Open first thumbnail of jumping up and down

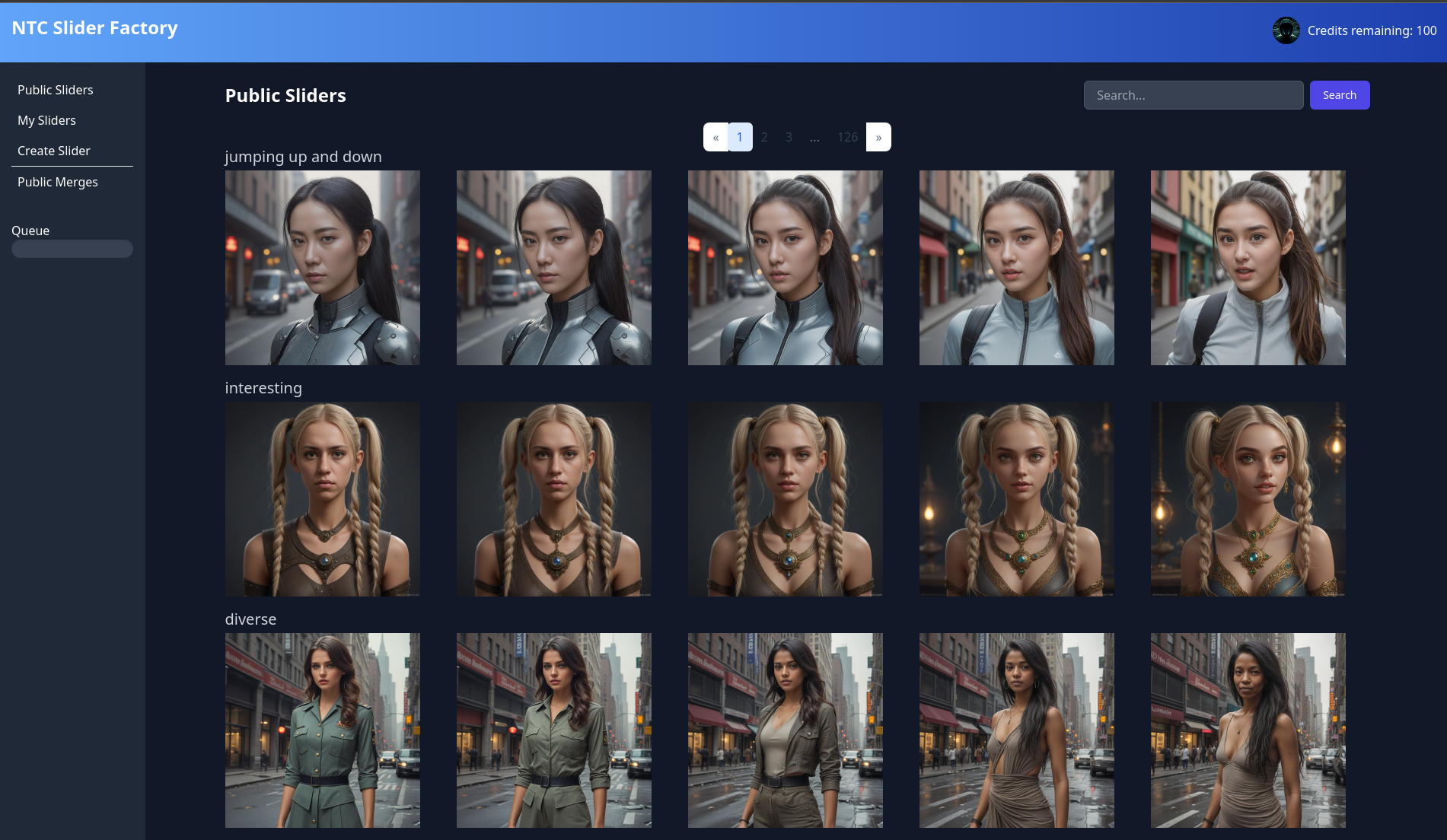click(323, 268)
